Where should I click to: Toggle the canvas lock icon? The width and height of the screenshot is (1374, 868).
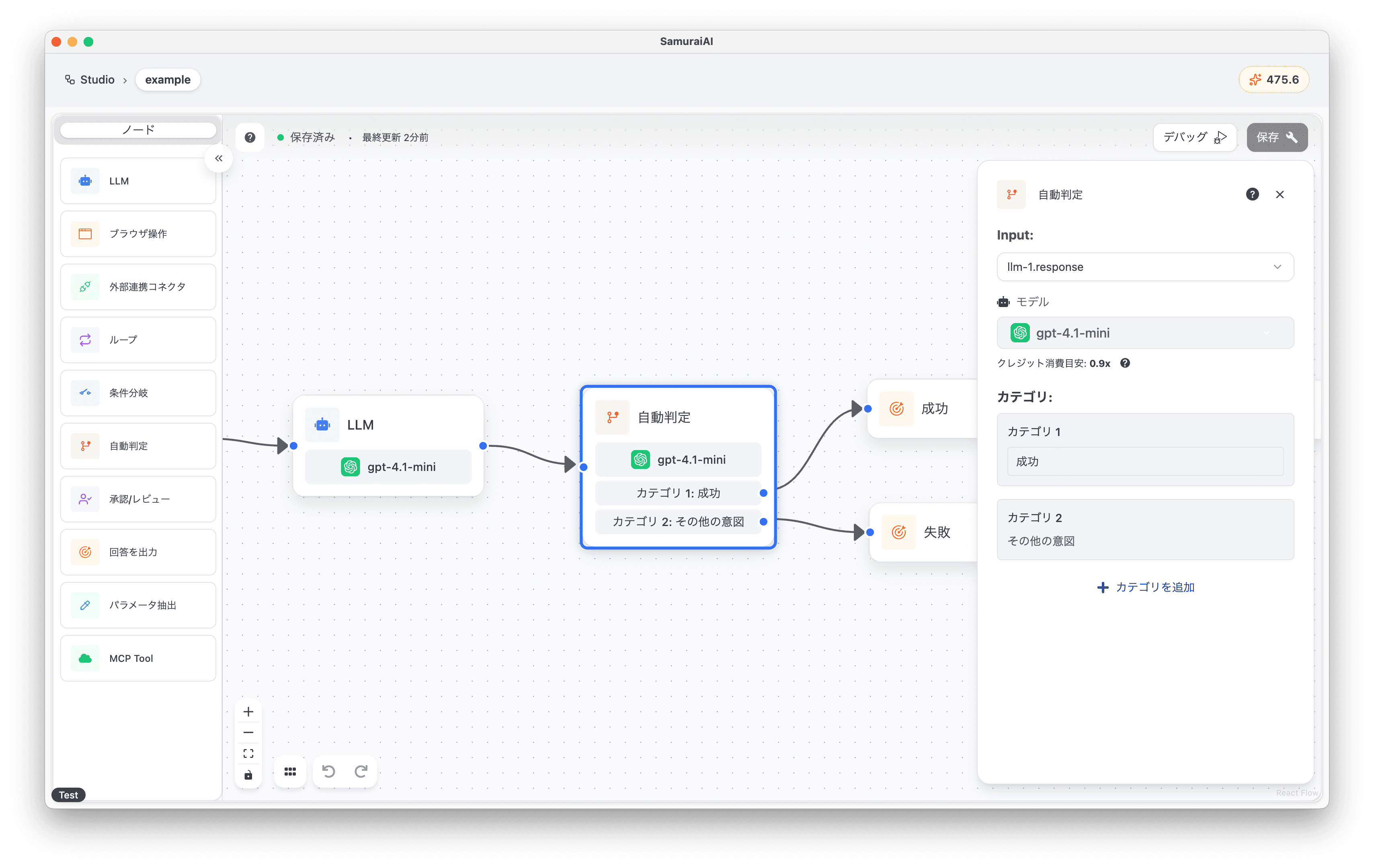pyautogui.click(x=248, y=775)
